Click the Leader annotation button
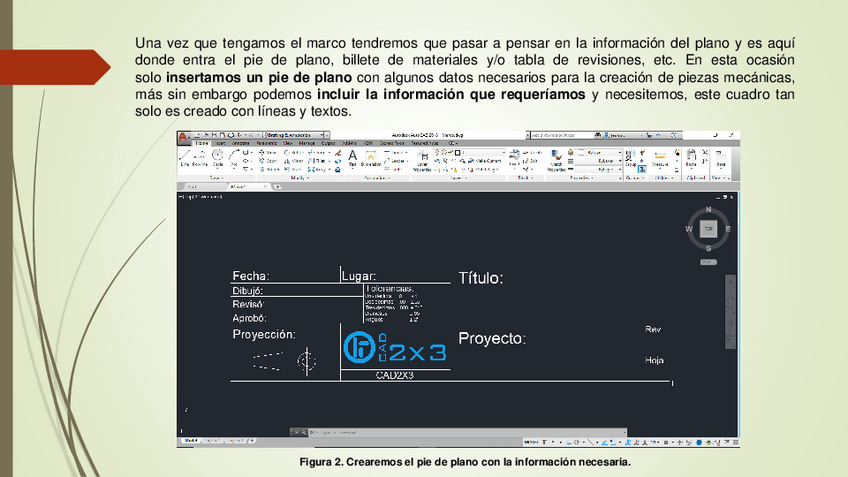848x477 pixels. [x=395, y=161]
